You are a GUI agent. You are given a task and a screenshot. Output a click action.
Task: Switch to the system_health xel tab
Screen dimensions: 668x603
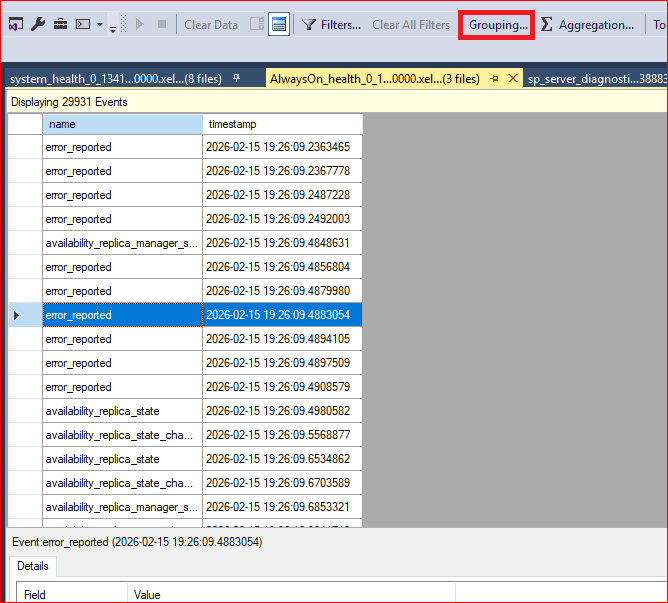115,78
